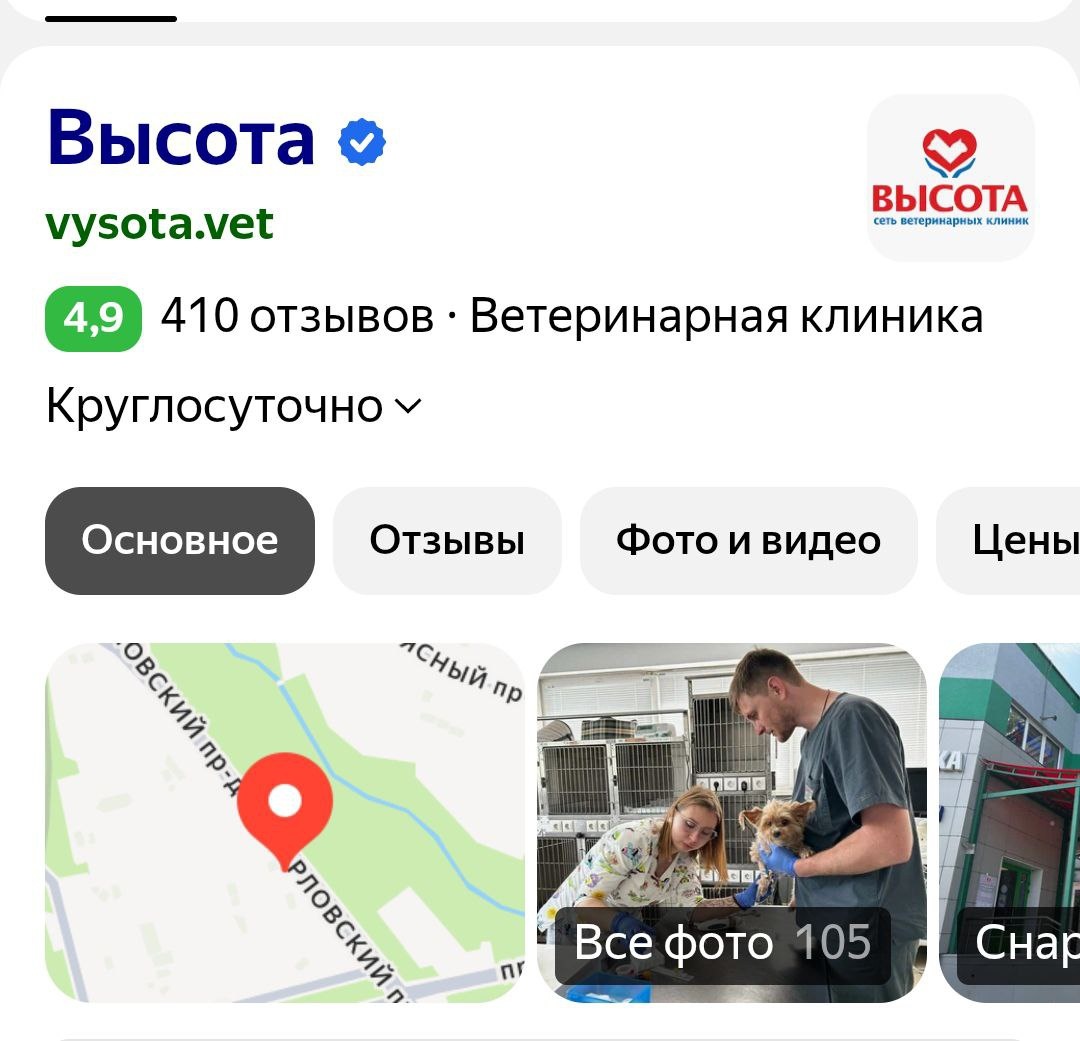Open the vet holding dog photo
The image size is (1080, 1041).
tap(731, 822)
